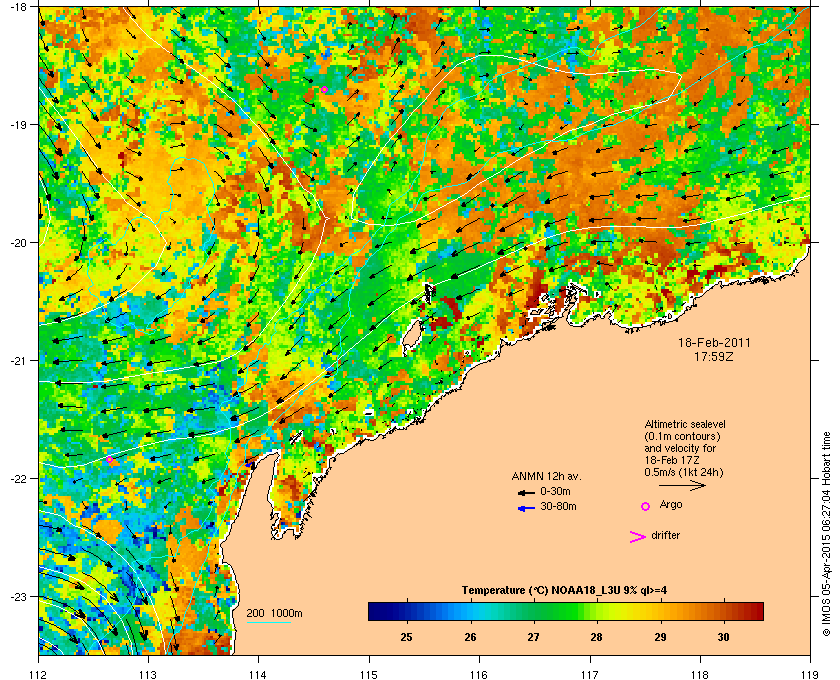This screenshot has width=840, height=680.
Task: Click the 0-30m depth label
Action: (555, 491)
